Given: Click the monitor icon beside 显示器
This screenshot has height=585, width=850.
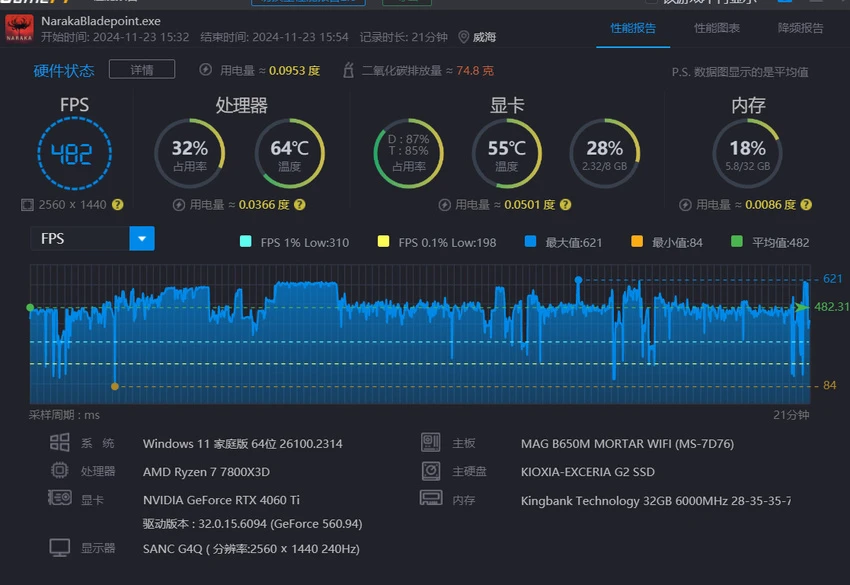Looking at the screenshot, I should click(60, 548).
